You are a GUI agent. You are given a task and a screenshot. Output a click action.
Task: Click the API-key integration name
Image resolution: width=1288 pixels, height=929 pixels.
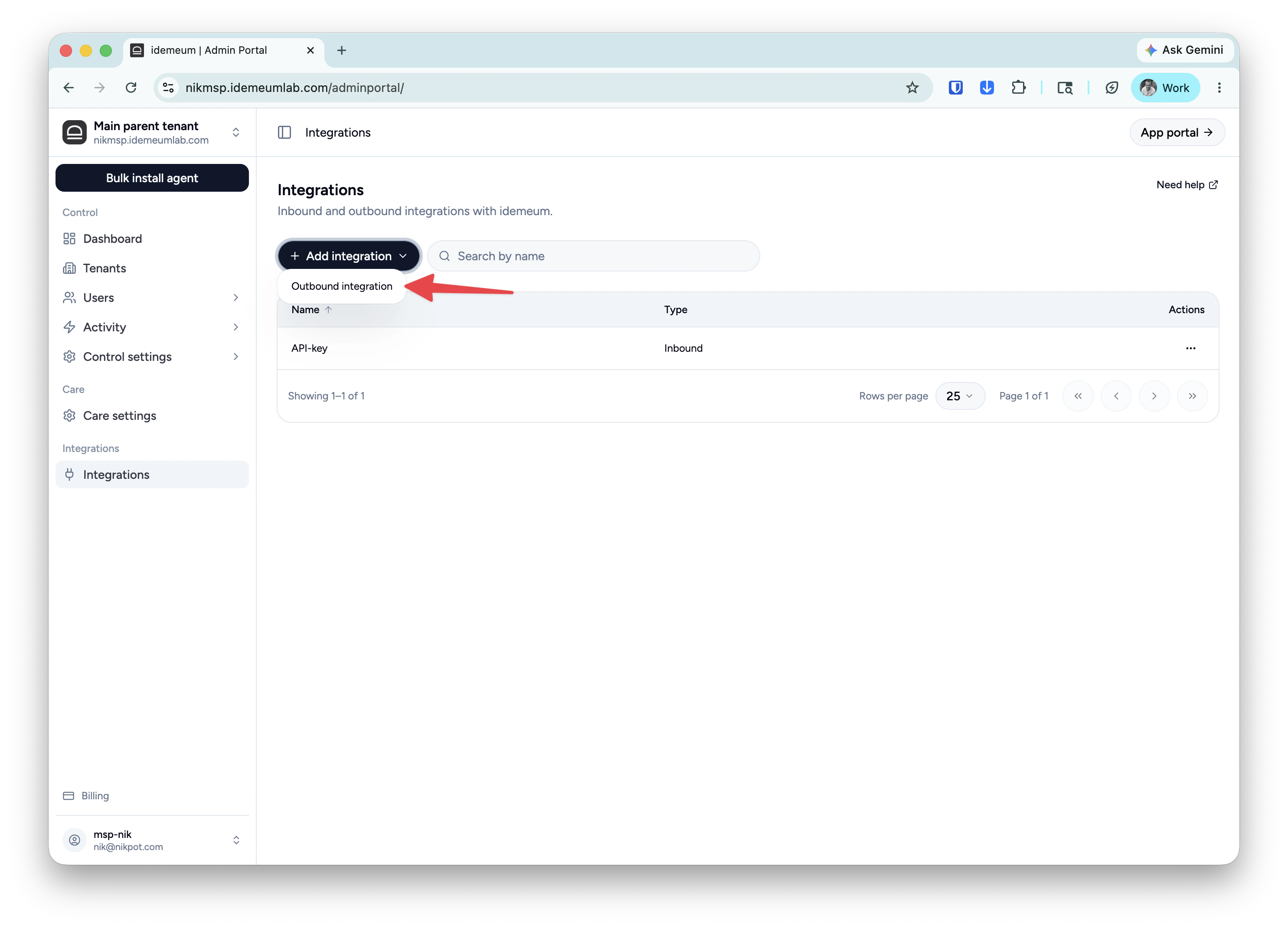309,348
